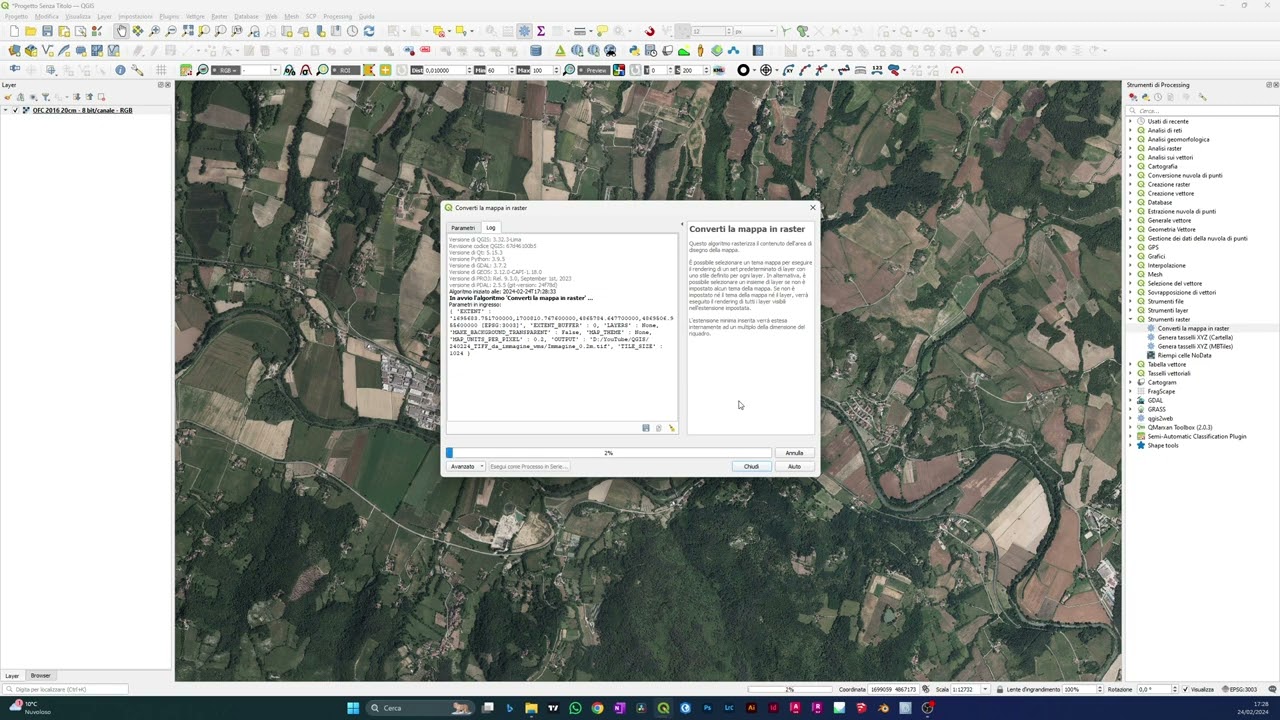Open Blender from the taskbar
The image size is (1280, 720).
(883, 708)
